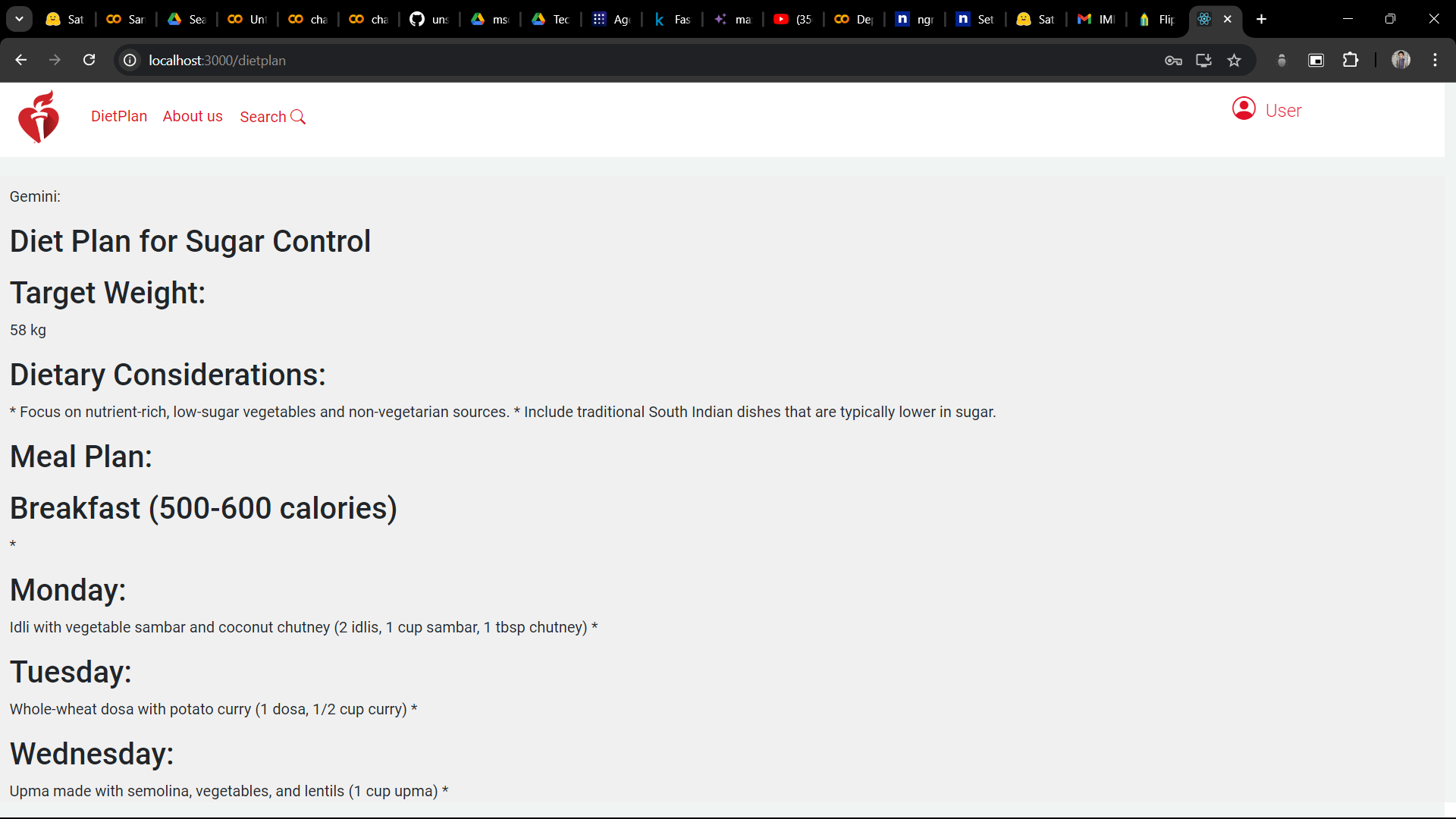Open the Chrome profile picture

1401,61
